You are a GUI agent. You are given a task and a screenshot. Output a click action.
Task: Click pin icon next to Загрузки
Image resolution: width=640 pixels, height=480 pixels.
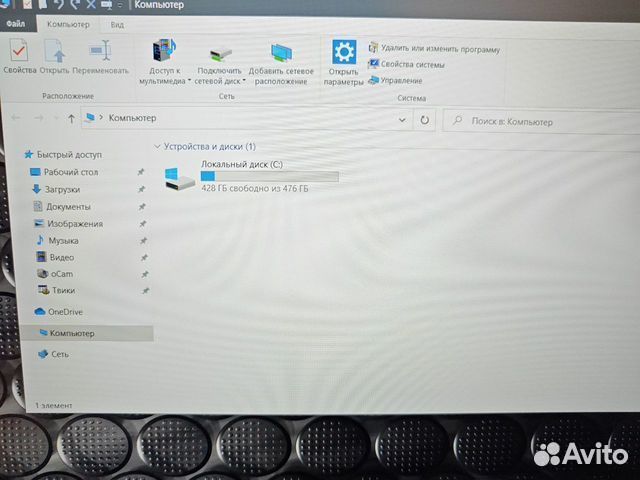pos(142,189)
